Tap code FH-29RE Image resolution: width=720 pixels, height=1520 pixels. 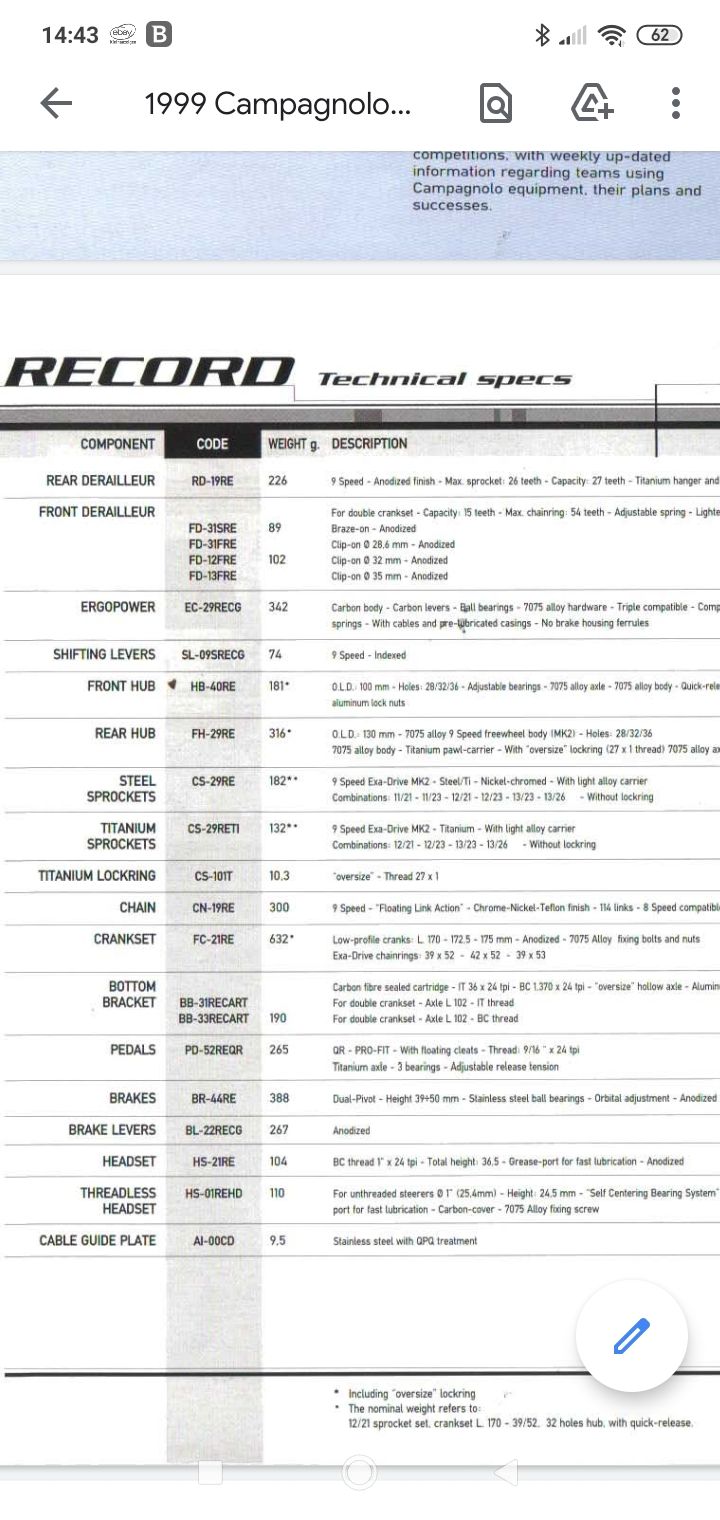pos(213,734)
